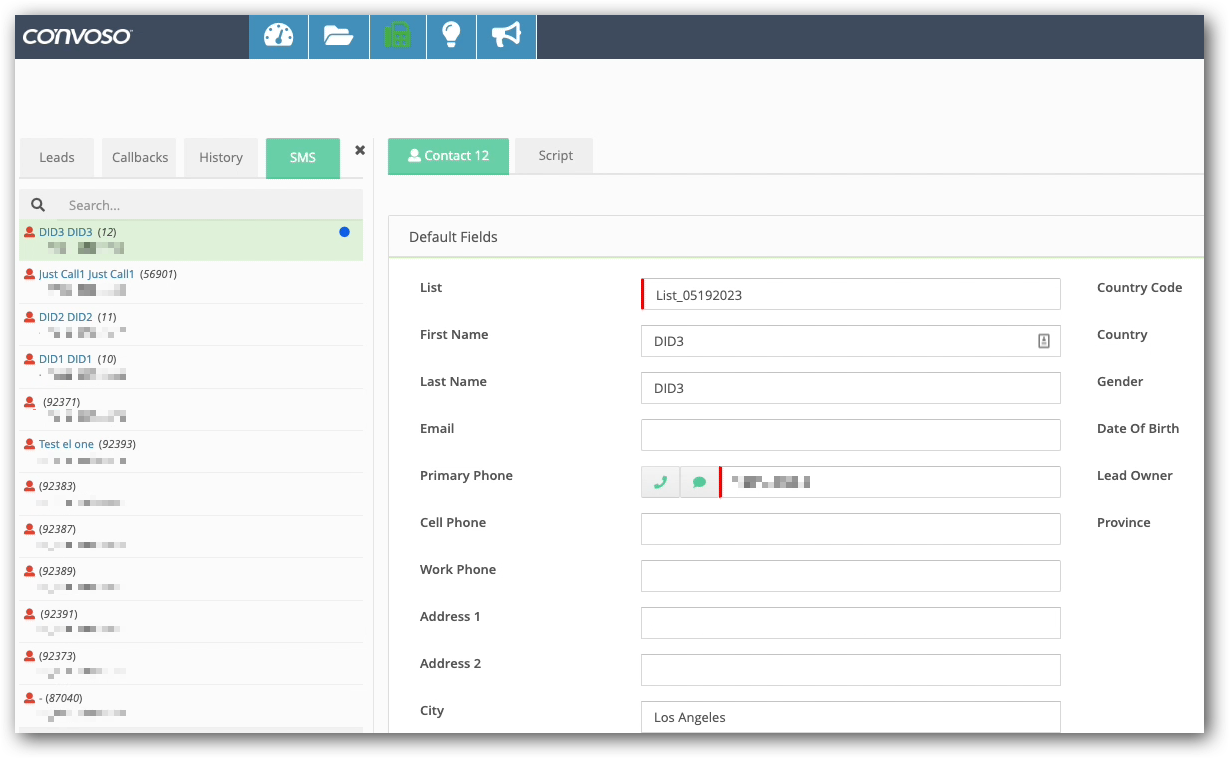Click the lightbulb icon in the navbar
This screenshot has width=1229, height=758.
[x=451, y=35]
